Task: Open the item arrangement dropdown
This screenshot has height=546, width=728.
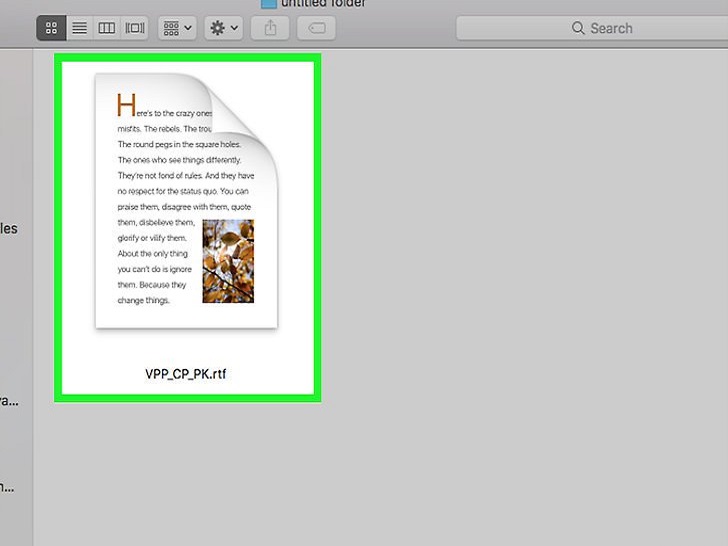Action: 177,28
